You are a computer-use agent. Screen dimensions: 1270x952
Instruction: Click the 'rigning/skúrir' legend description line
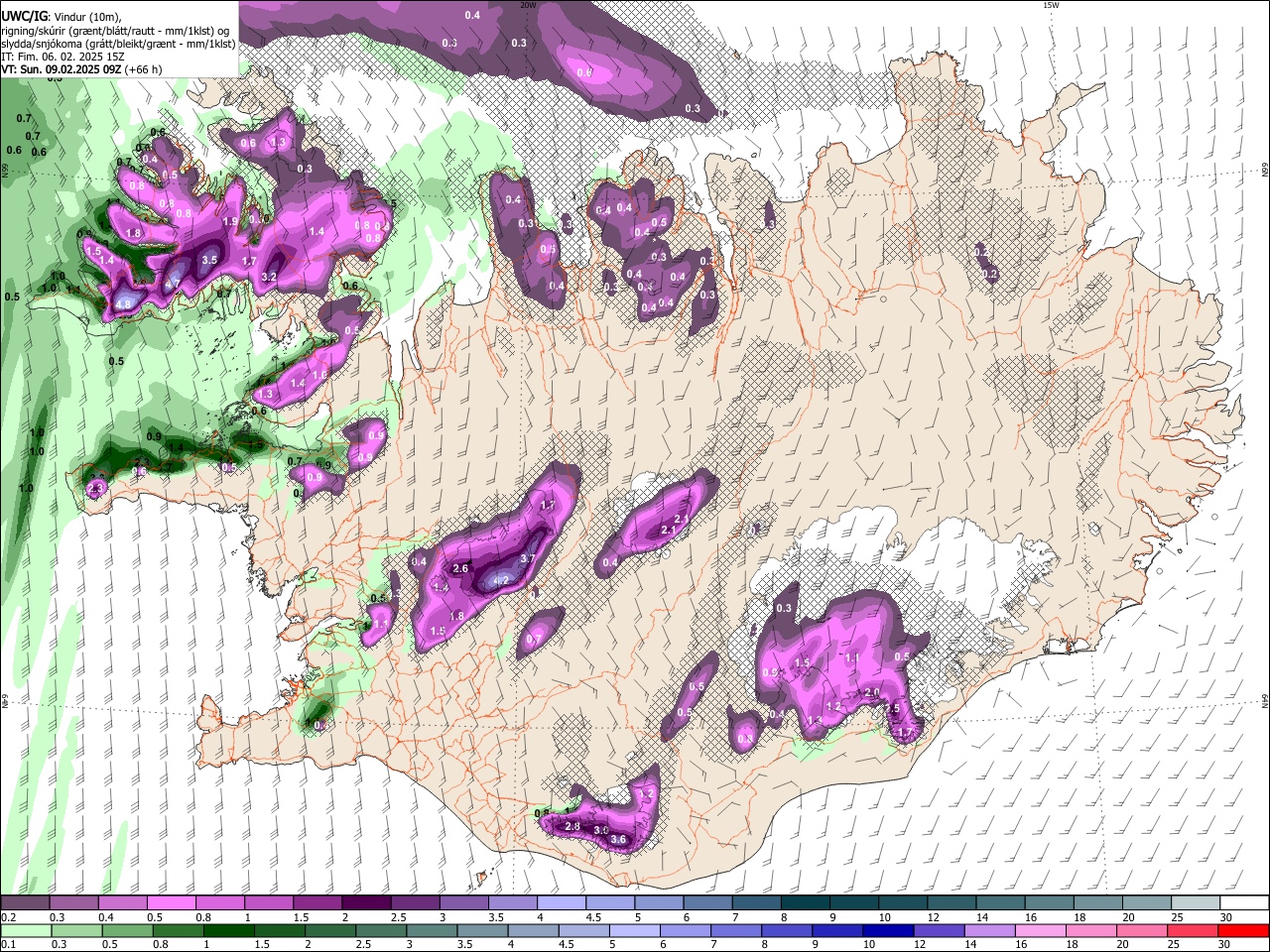(115, 31)
